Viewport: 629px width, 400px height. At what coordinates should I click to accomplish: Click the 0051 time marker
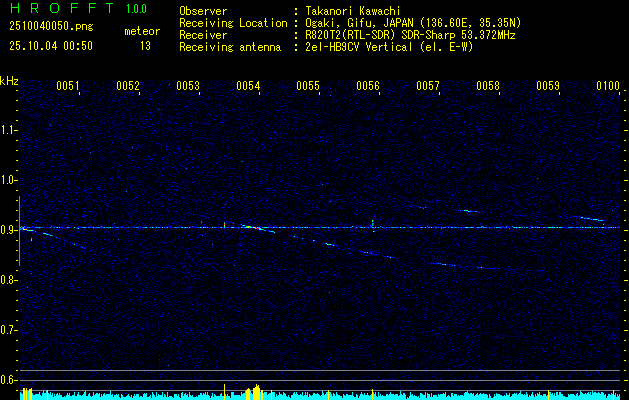coord(68,86)
